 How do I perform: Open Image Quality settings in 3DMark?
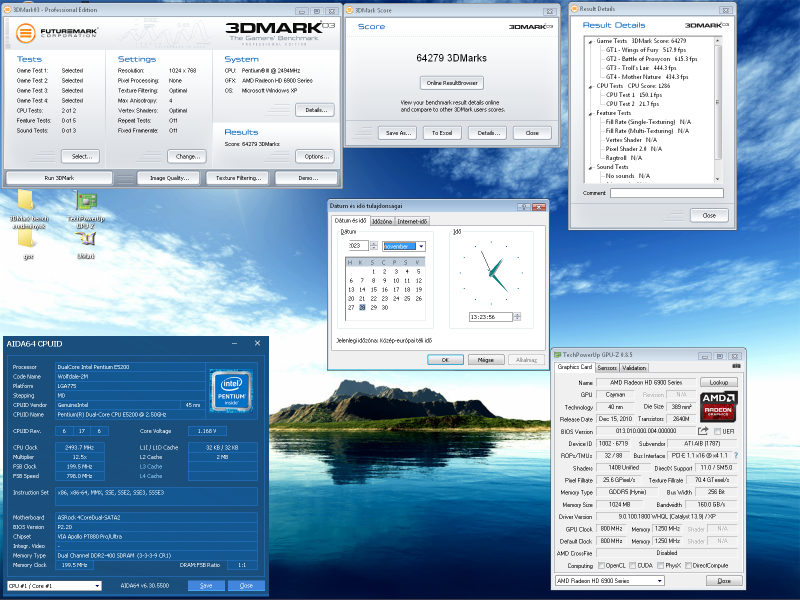coord(169,178)
